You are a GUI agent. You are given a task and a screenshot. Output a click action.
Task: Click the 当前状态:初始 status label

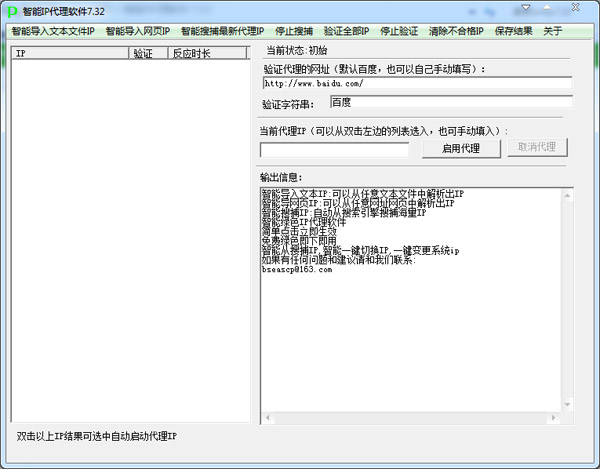[297, 50]
